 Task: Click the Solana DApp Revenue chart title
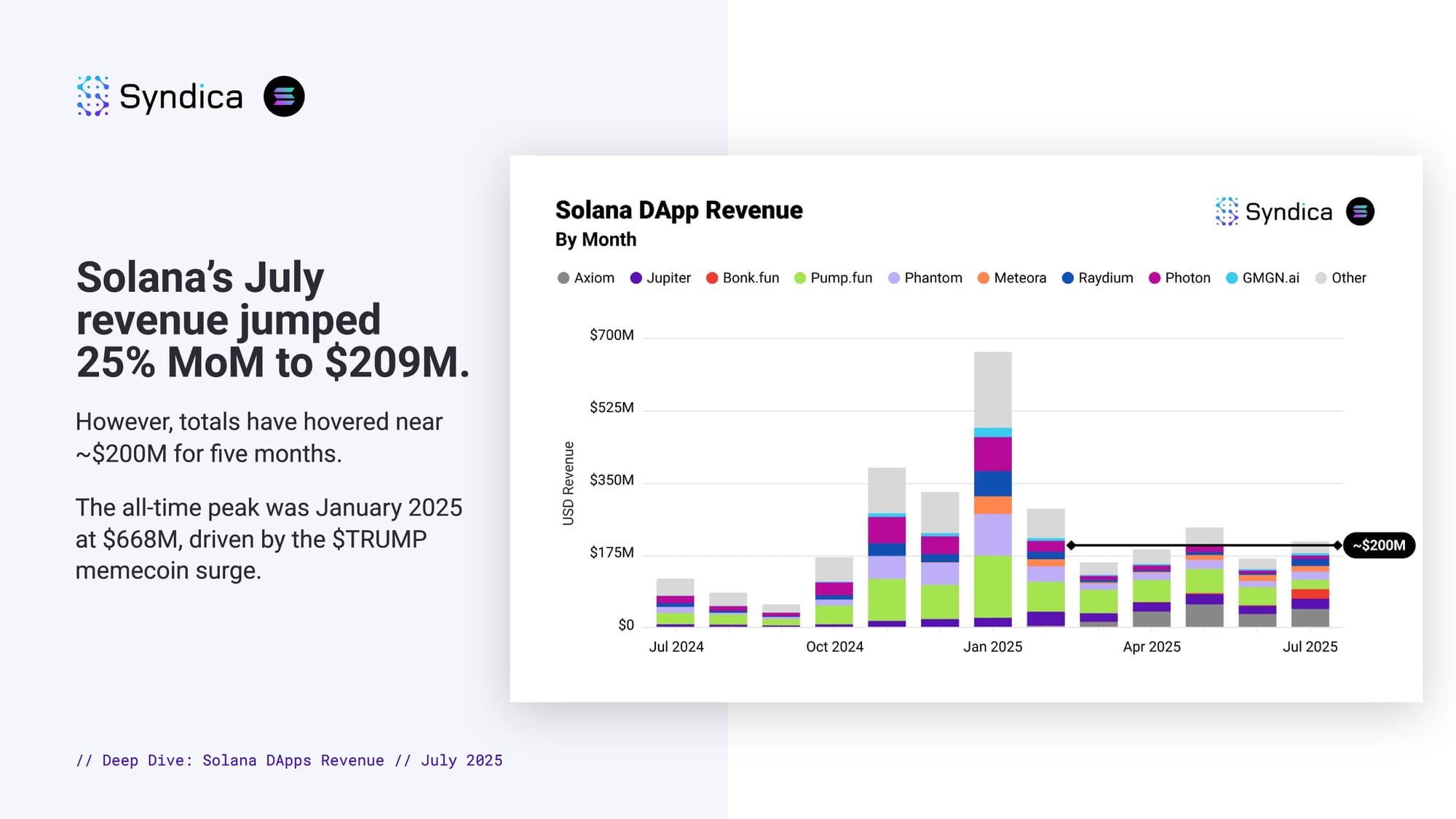click(678, 210)
